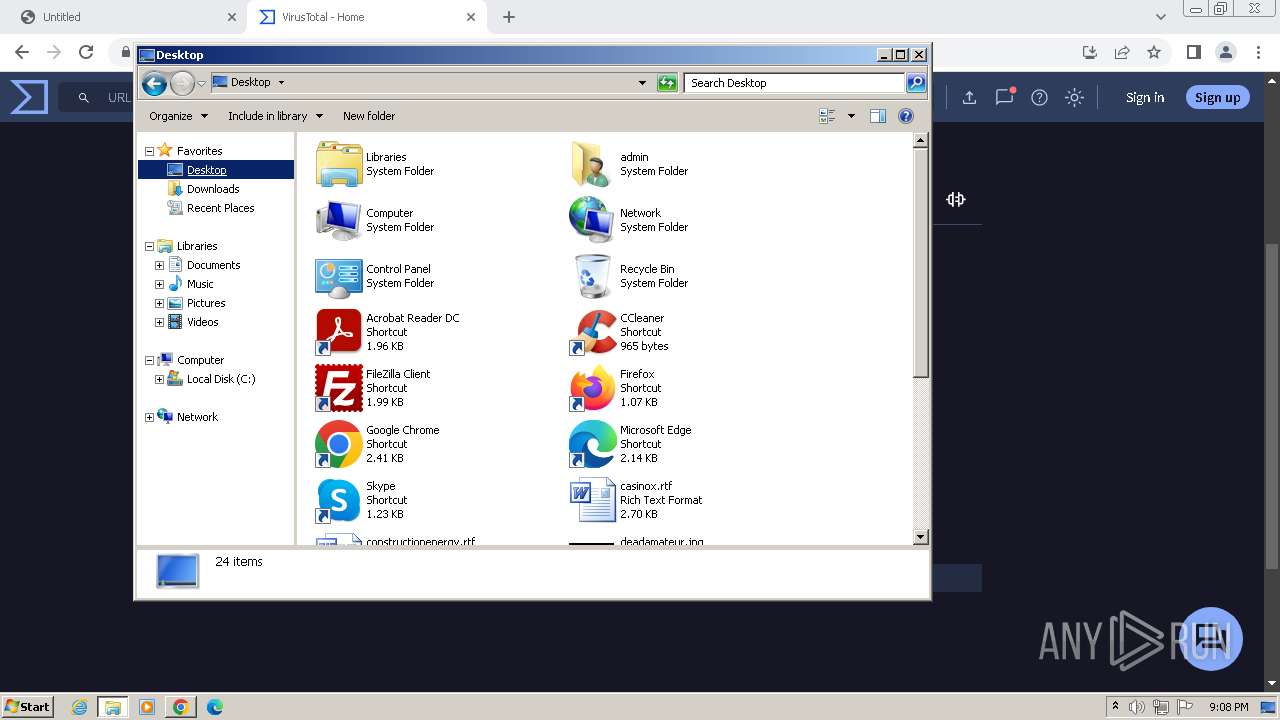1280x720 pixels.
Task: Select the Network system folder icon
Action: (592, 220)
